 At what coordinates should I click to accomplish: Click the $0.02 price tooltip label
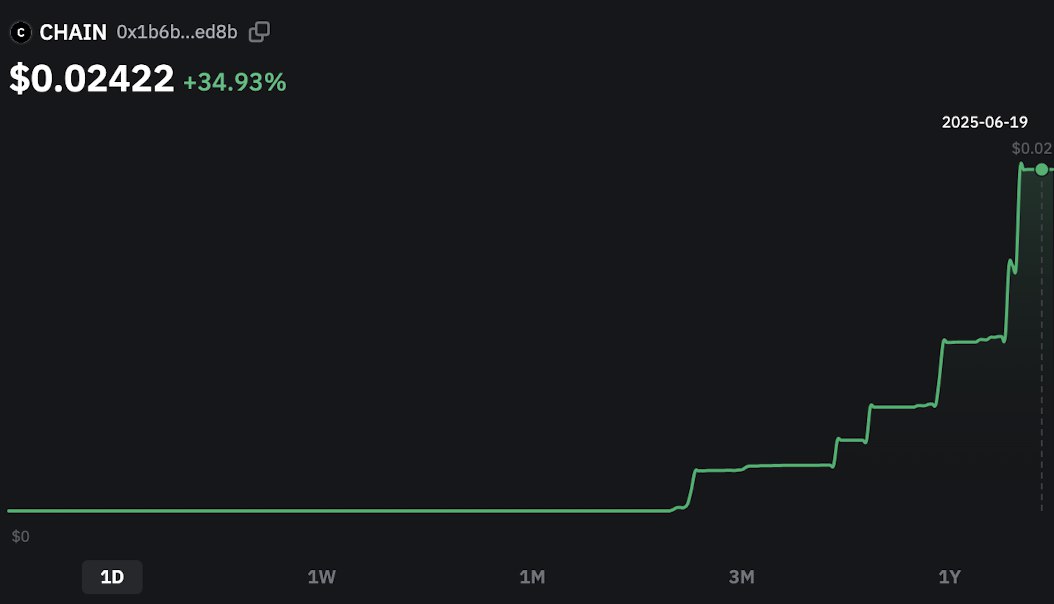(x=1032, y=148)
